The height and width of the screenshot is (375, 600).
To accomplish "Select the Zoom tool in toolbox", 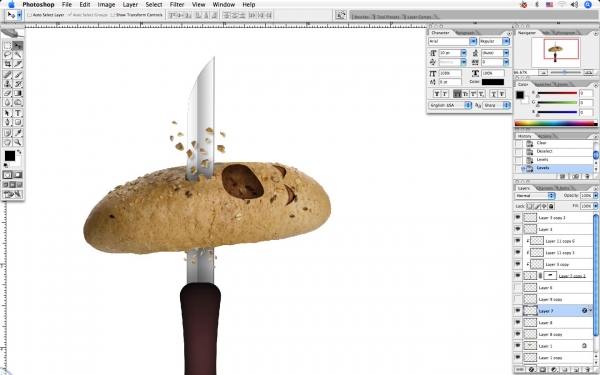I will click(x=18, y=142).
